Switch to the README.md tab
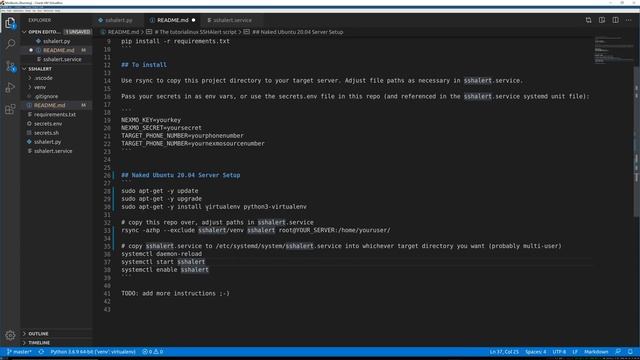 coord(172,20)
